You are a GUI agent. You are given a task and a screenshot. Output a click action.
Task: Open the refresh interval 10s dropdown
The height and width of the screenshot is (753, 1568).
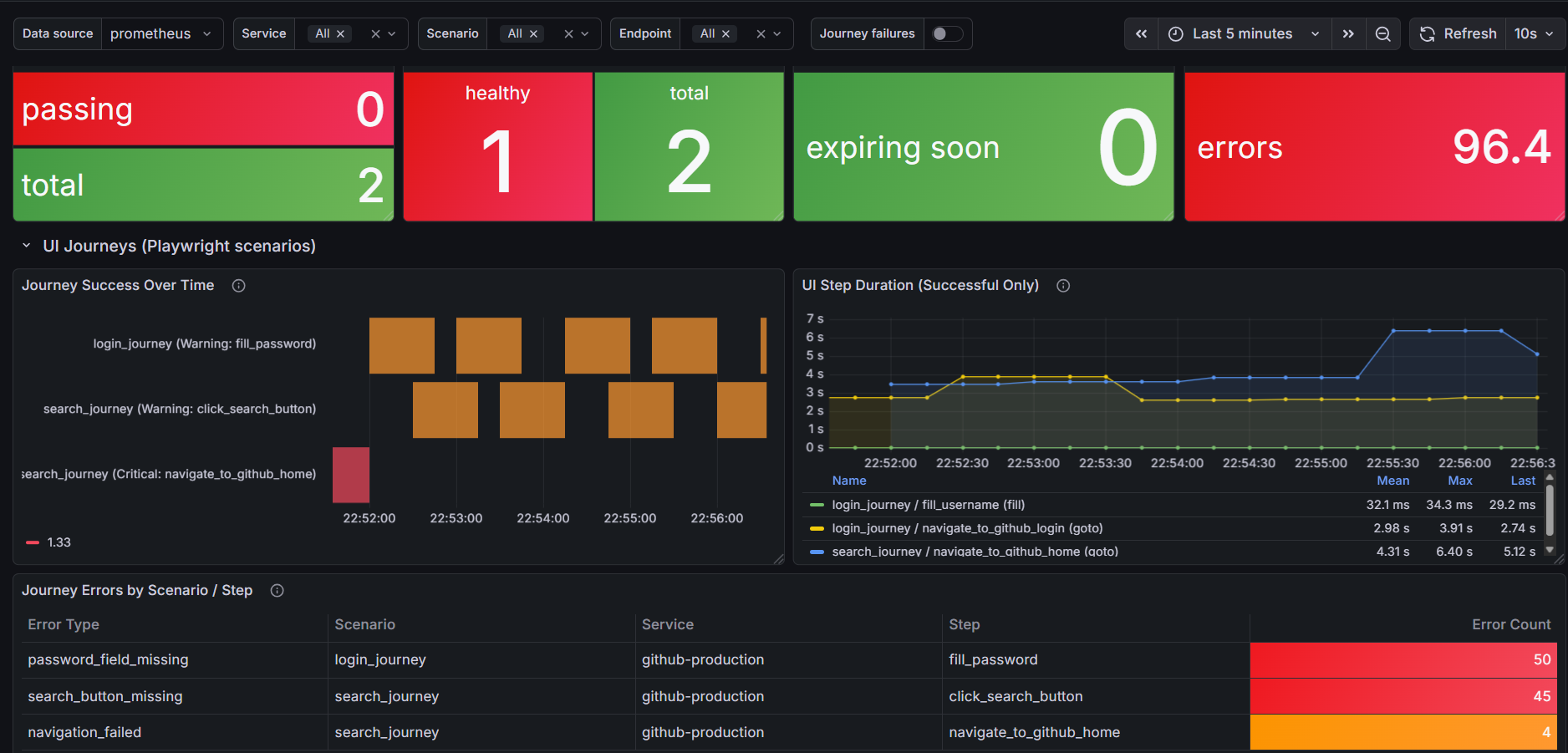tap(1534, 33)
